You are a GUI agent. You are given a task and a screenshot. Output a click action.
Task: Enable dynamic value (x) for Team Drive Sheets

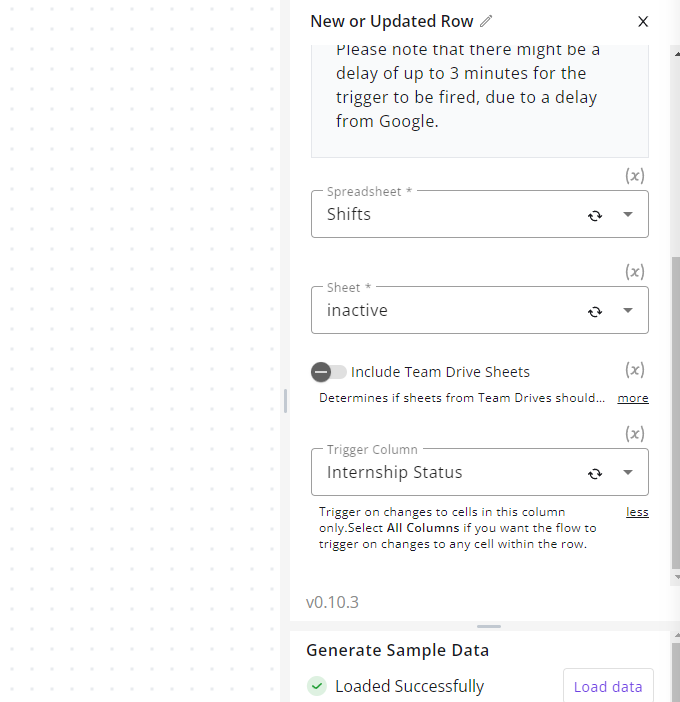pyautogui.click(x=635, y=370)
